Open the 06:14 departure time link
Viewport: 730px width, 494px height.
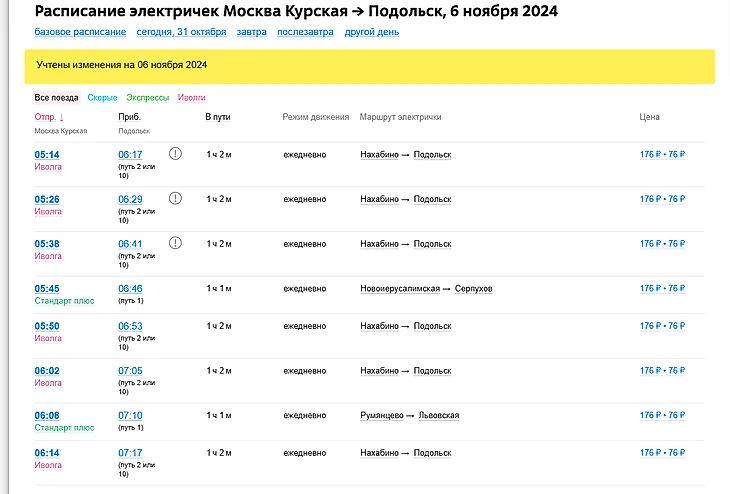tap(47, 453)
